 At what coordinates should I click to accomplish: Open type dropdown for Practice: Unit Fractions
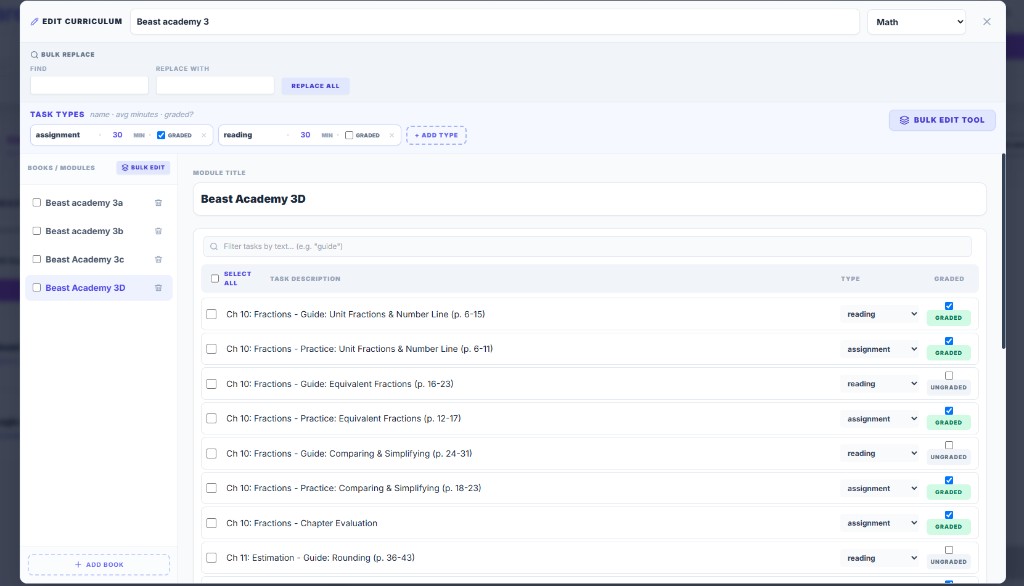[x=881, y=350]
